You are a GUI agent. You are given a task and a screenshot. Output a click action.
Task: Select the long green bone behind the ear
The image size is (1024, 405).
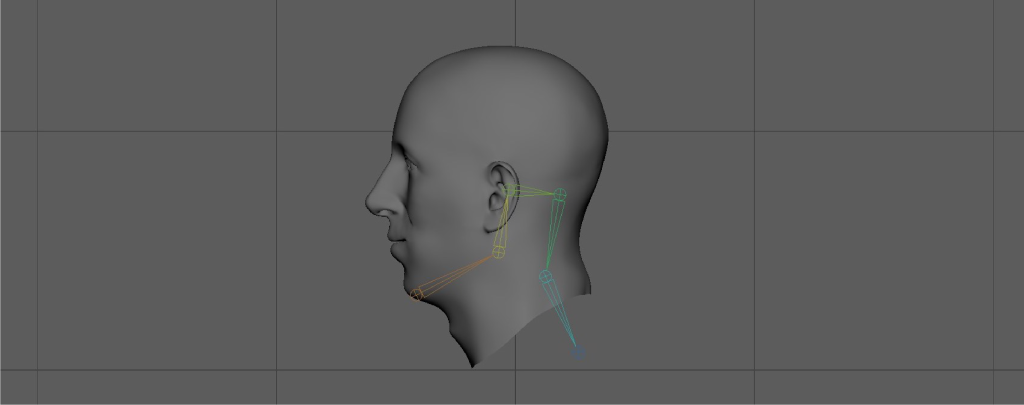pos(554,234)
